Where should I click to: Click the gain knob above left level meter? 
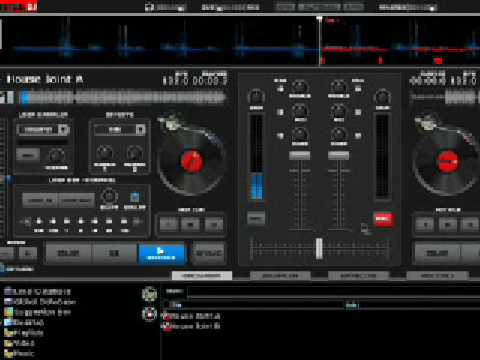coord(256,97)
